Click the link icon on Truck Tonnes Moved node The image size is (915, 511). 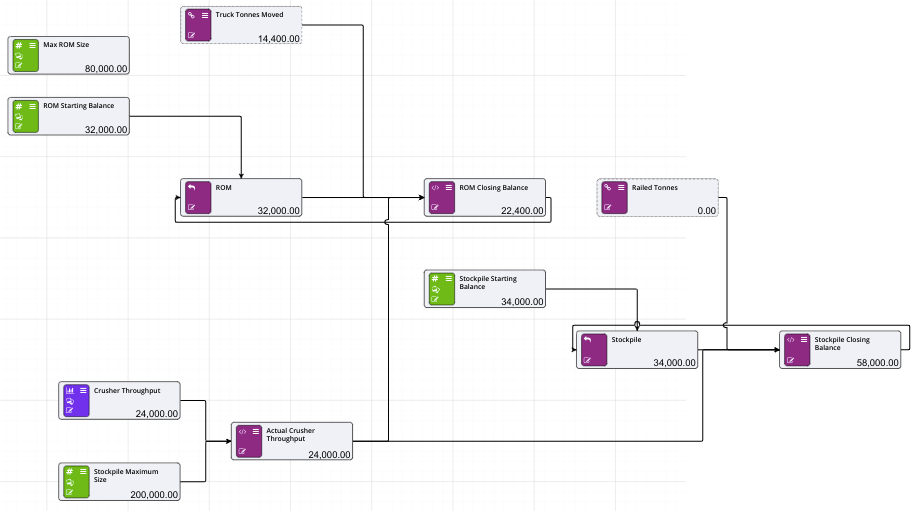point(191,16)
